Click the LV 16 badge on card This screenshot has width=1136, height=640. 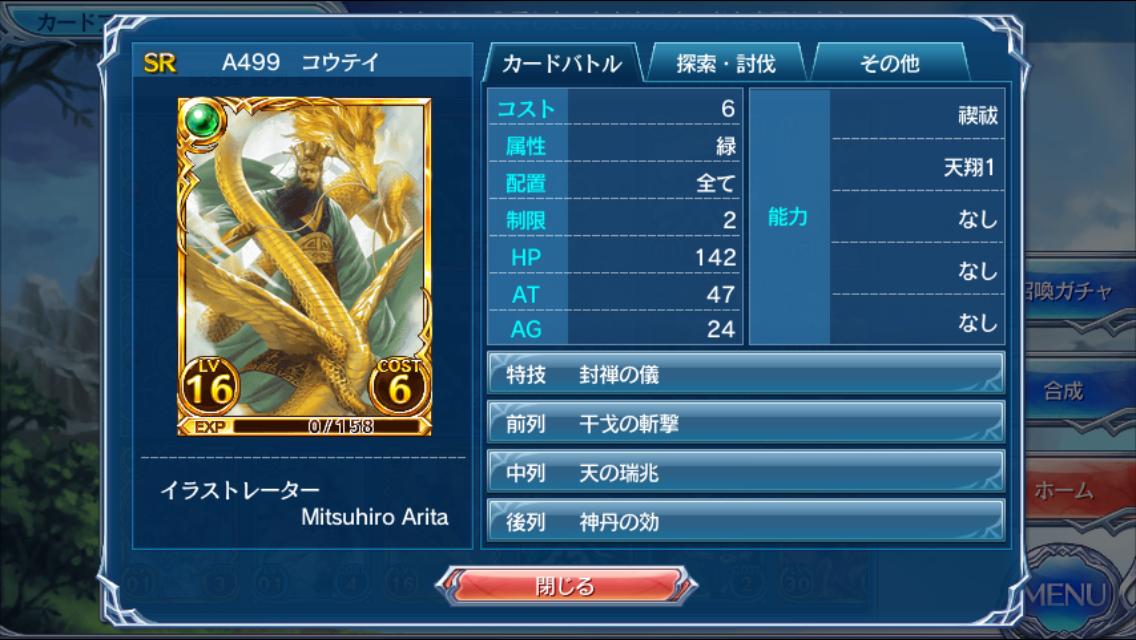coord(209,385)
